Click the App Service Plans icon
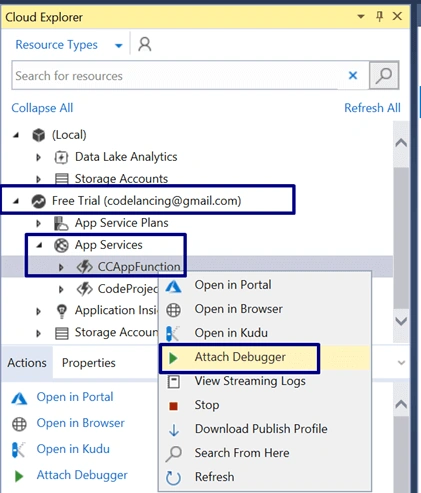421x493 pixels. point(61,223)
